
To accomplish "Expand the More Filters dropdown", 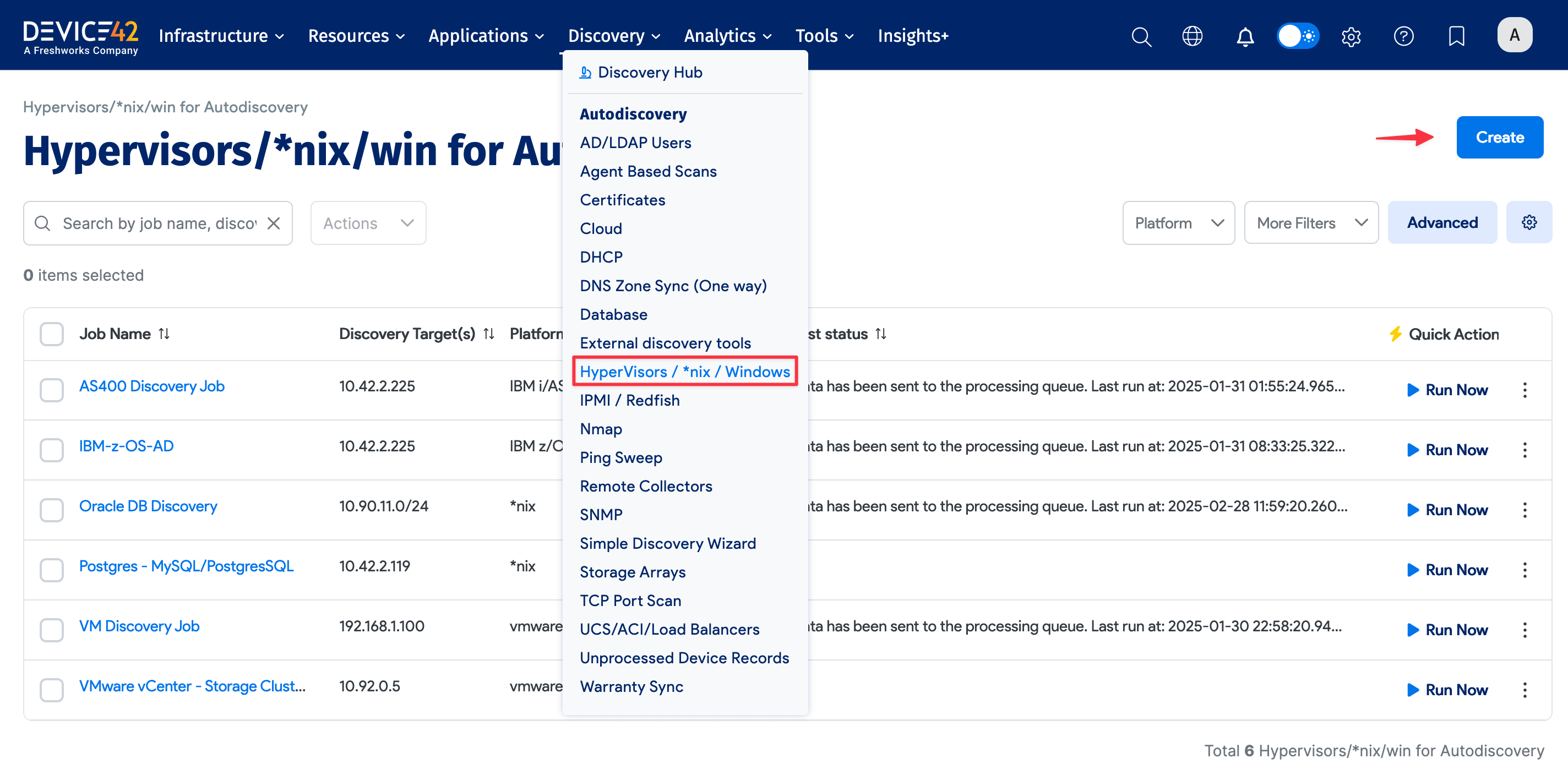I will pos(1311,222).
